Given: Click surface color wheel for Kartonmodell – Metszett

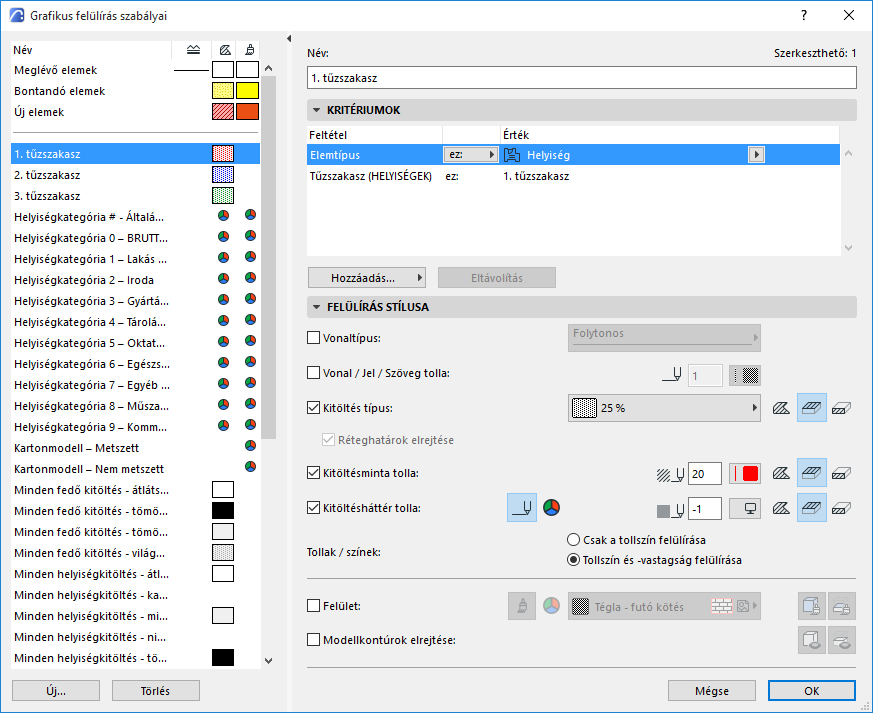Looking at the screenshot, I should (251, 445).
